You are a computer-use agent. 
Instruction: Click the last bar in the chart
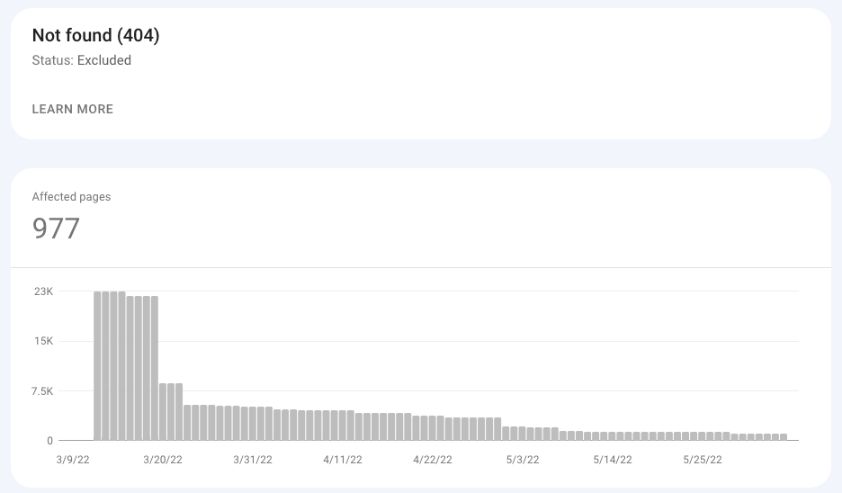[783, 436]
